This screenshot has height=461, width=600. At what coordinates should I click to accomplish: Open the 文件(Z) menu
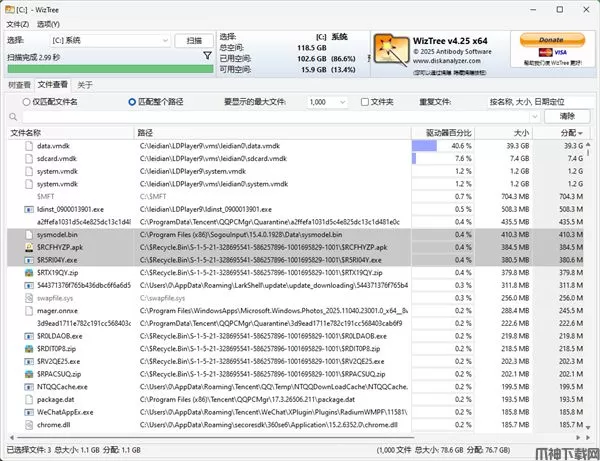click(x=17, y=23)
